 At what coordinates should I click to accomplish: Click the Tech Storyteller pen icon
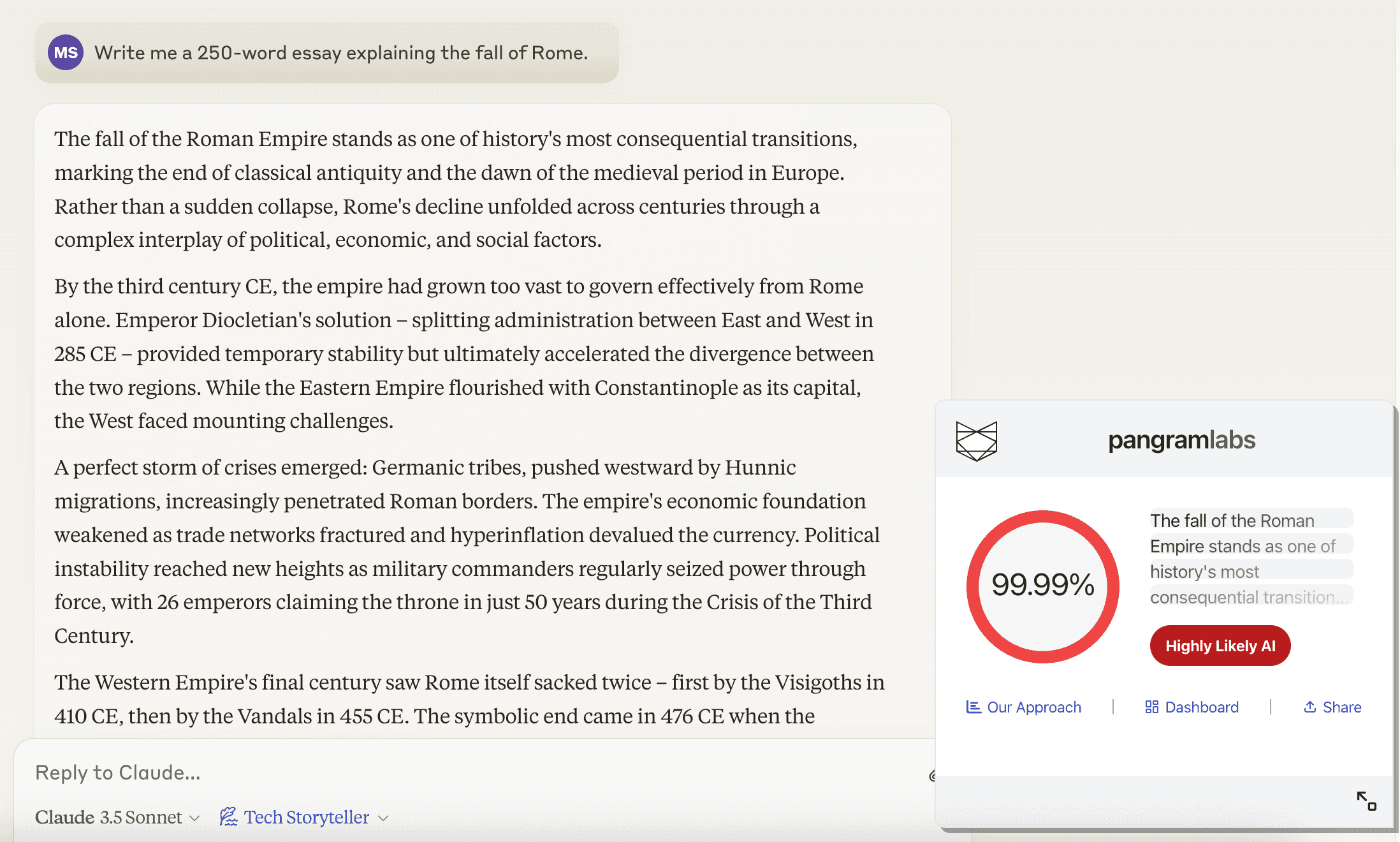[228, 817]
